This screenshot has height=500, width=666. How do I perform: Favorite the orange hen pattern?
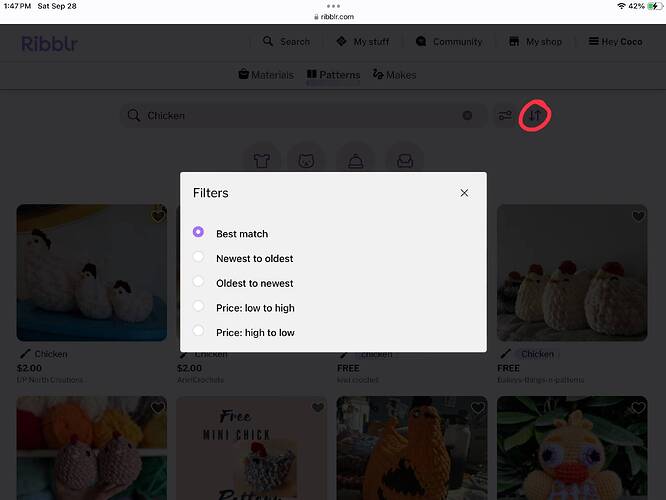click(x=478, y=408)
